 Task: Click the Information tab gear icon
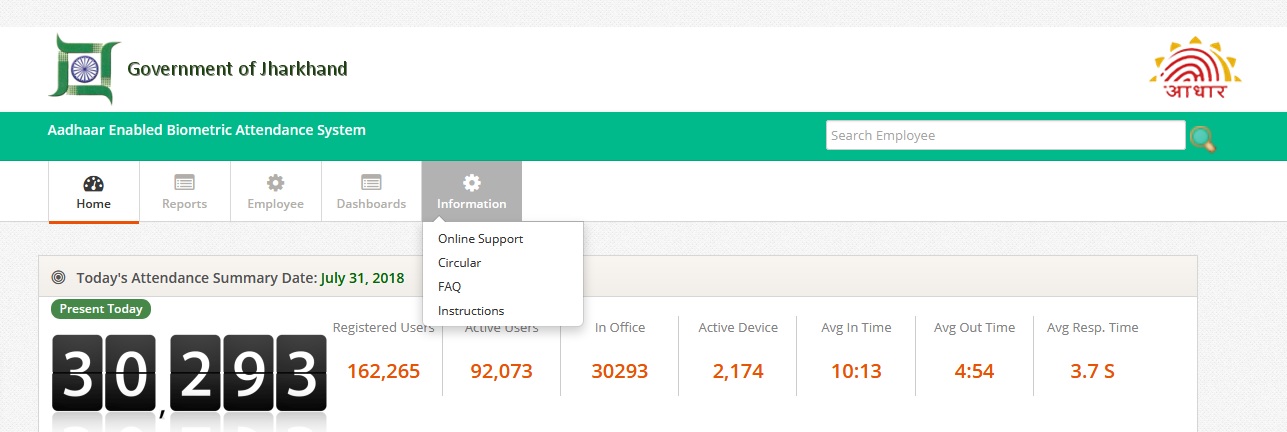pos(471,183)
